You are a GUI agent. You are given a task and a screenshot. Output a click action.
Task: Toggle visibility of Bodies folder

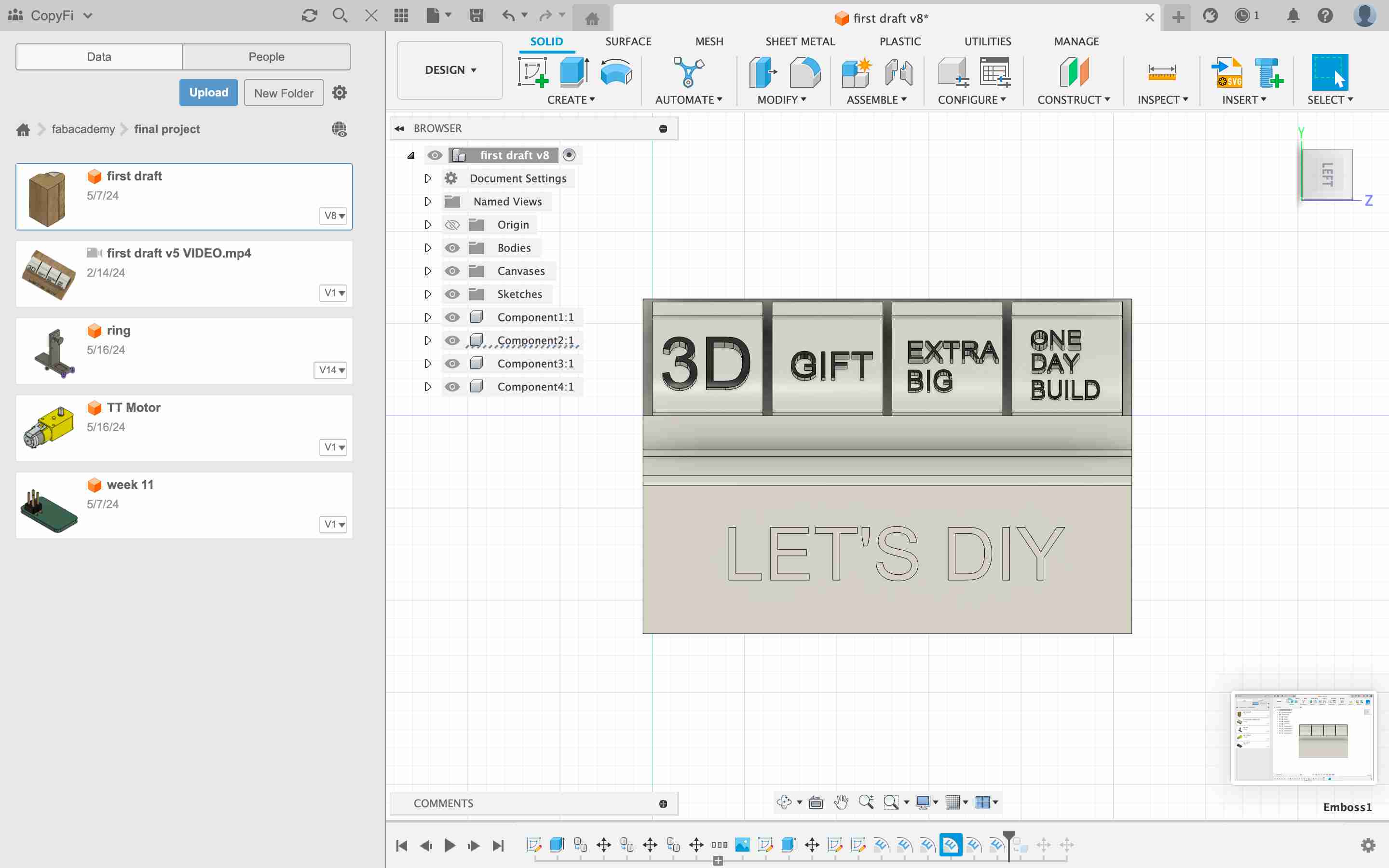tap(452, 247)
